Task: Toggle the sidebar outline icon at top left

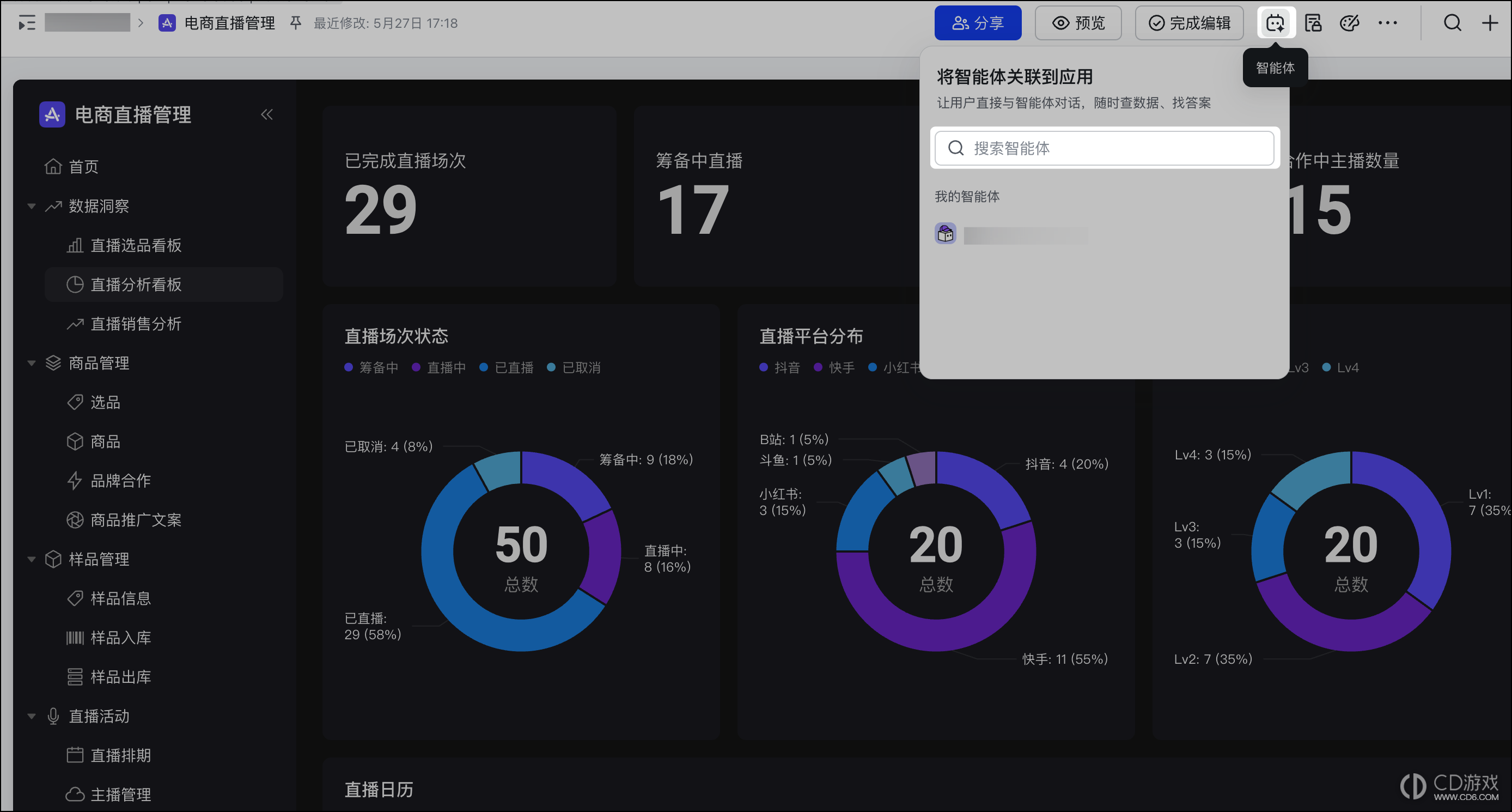Action: [27, 23]
